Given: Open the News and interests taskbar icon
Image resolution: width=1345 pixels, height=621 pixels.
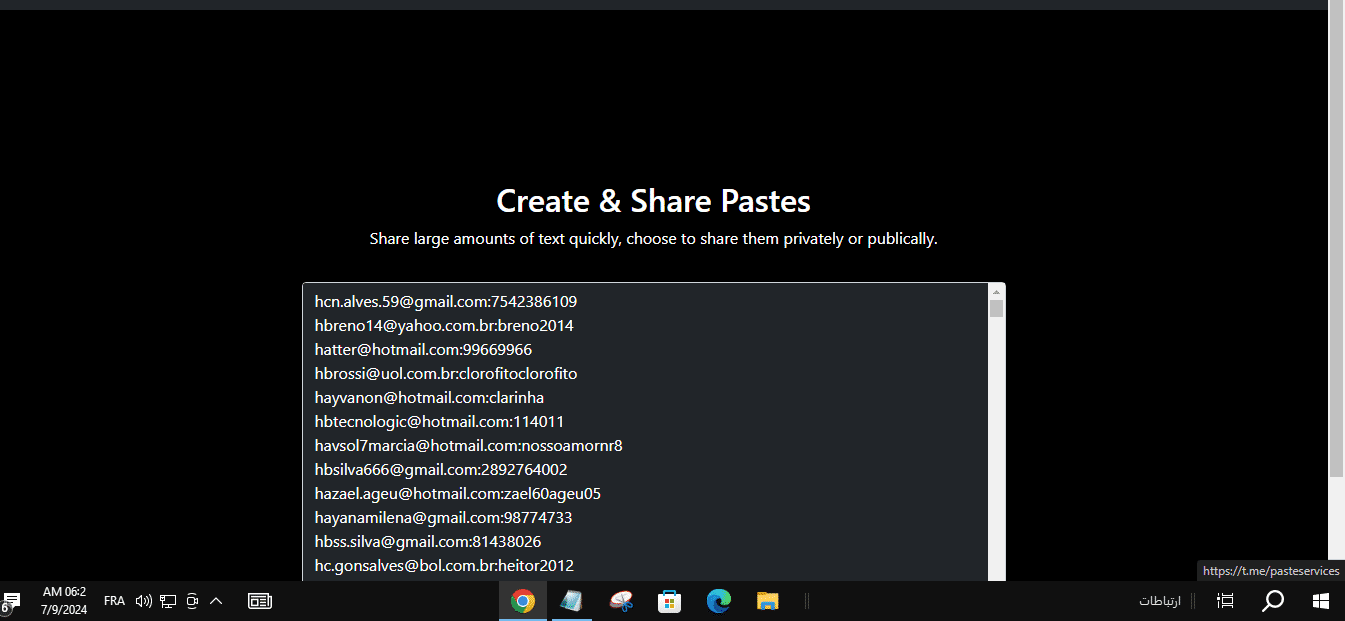Looking at the screenshot, I should [260, 601].
